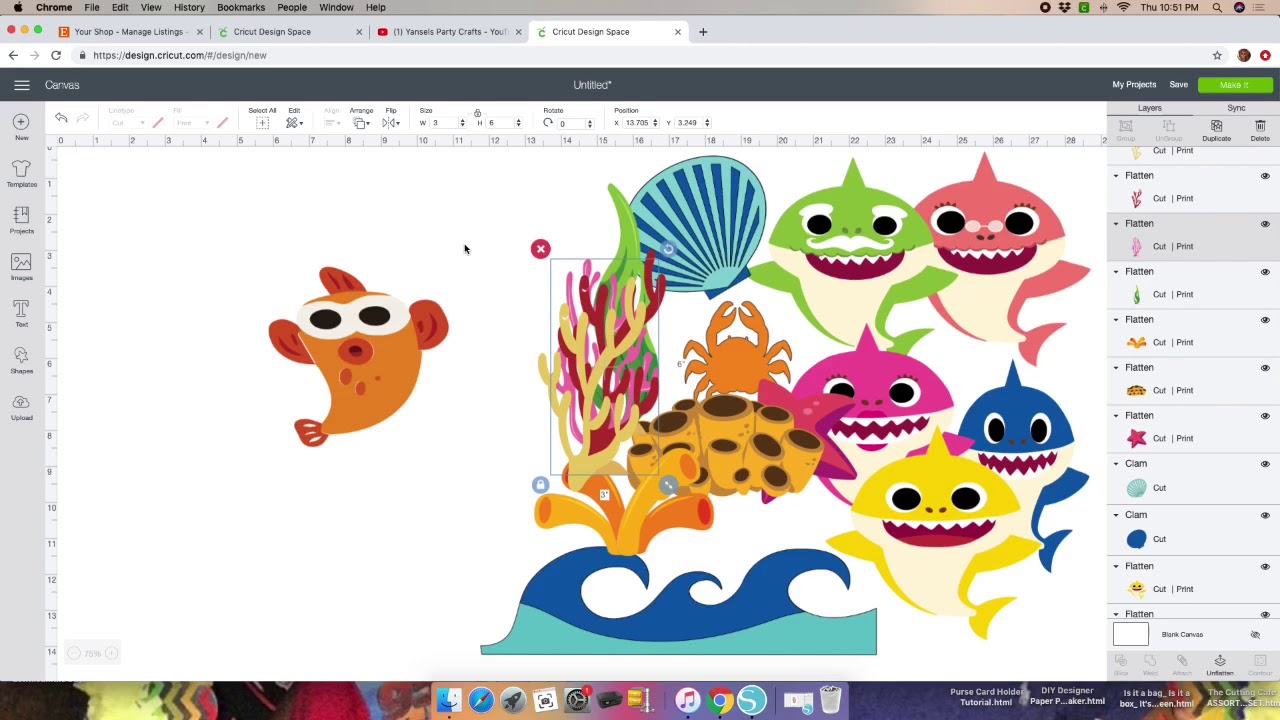Click the Rotate icon in the toolbar
This screenshot has height=720, width=1280.
pos(548,123)
